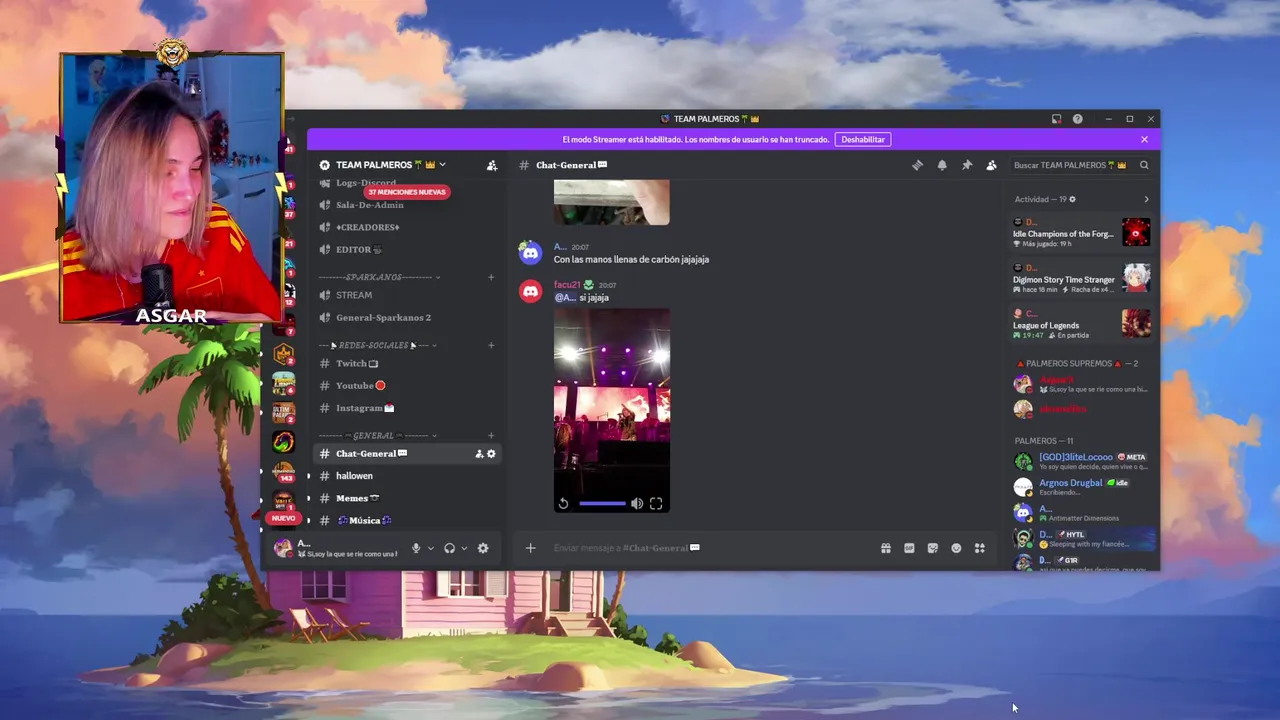Add channel to SPARKANOS category plus
The width and height of the screenshot is (1280, 720).
pos(491,277)
